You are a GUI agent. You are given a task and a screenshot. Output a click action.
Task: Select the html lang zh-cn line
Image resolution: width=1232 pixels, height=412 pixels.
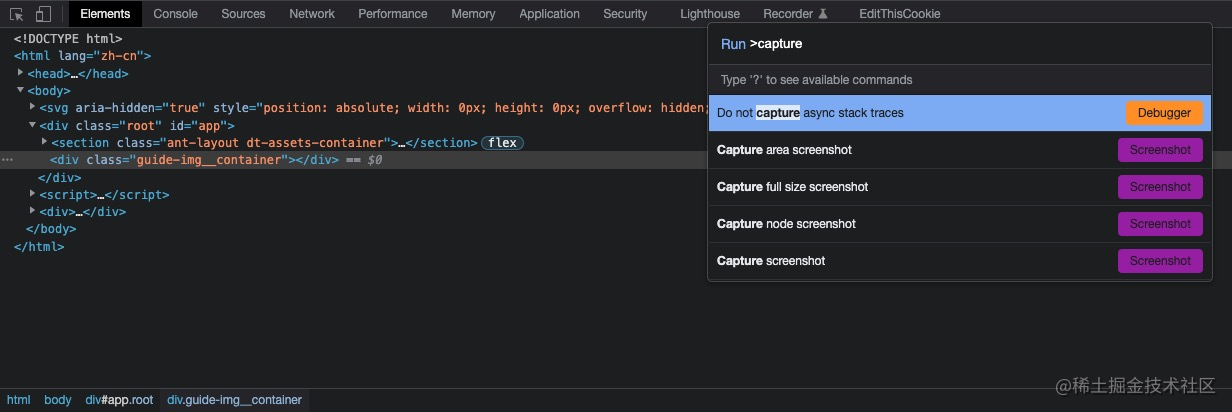tap(83, 56)
